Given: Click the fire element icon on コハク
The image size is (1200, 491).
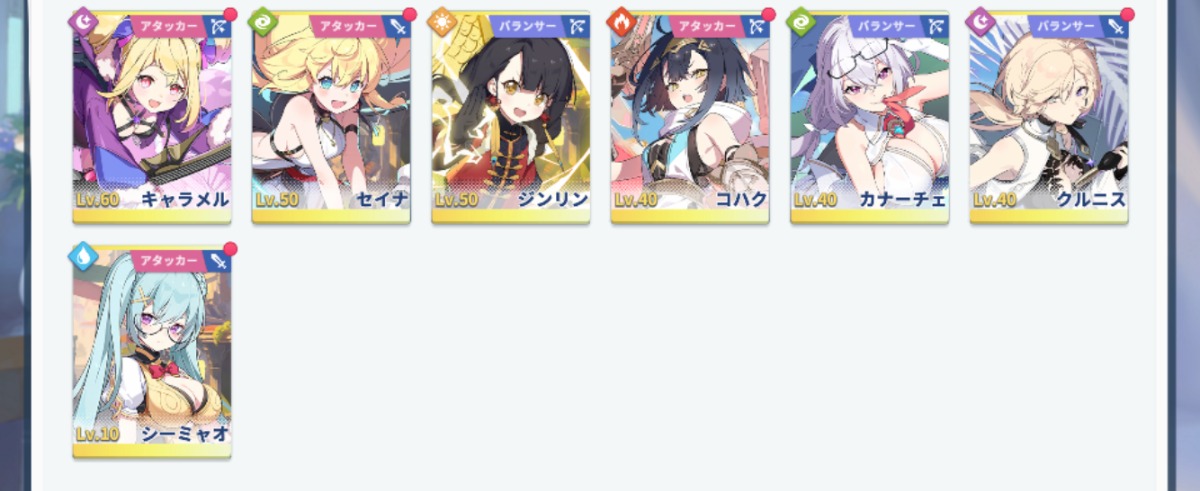Looking at the screenshot, I should 621,20.
